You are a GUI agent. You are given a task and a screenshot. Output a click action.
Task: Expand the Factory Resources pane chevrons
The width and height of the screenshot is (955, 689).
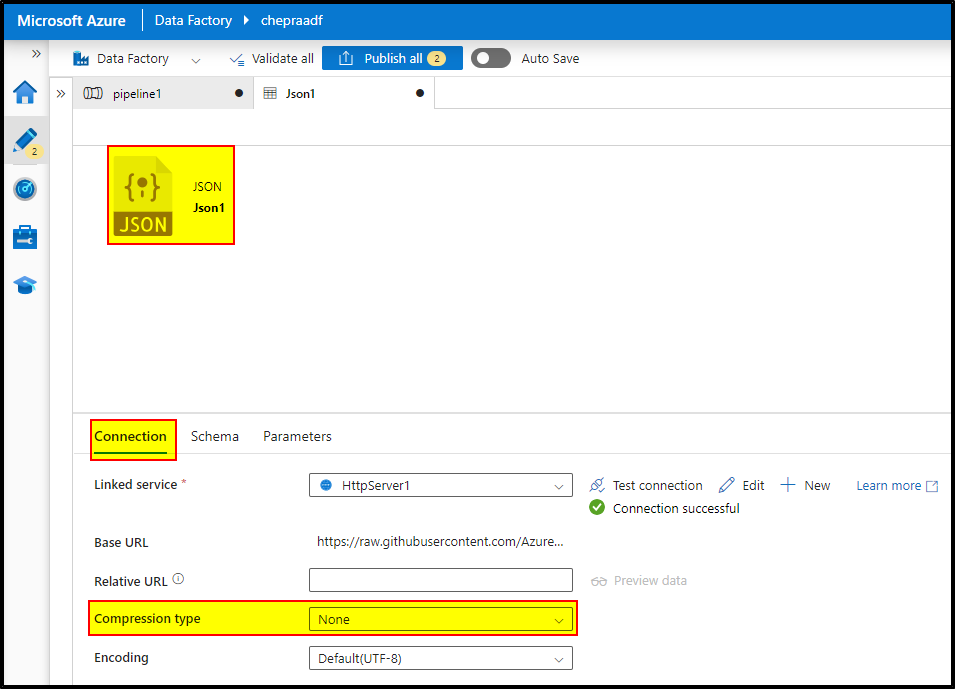tap(61, 93)
